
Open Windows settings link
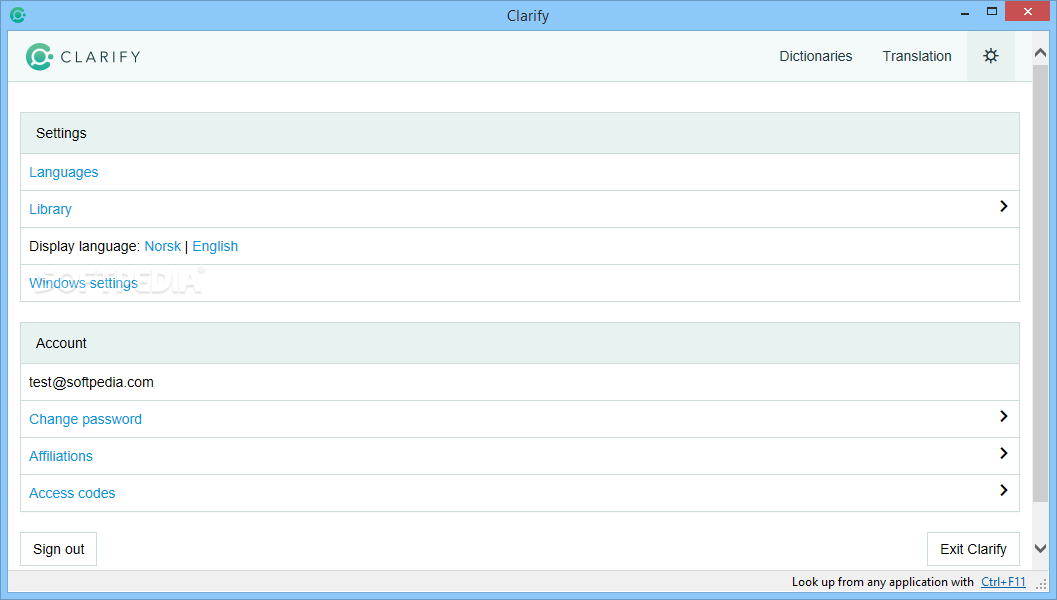tap(84, 283)
